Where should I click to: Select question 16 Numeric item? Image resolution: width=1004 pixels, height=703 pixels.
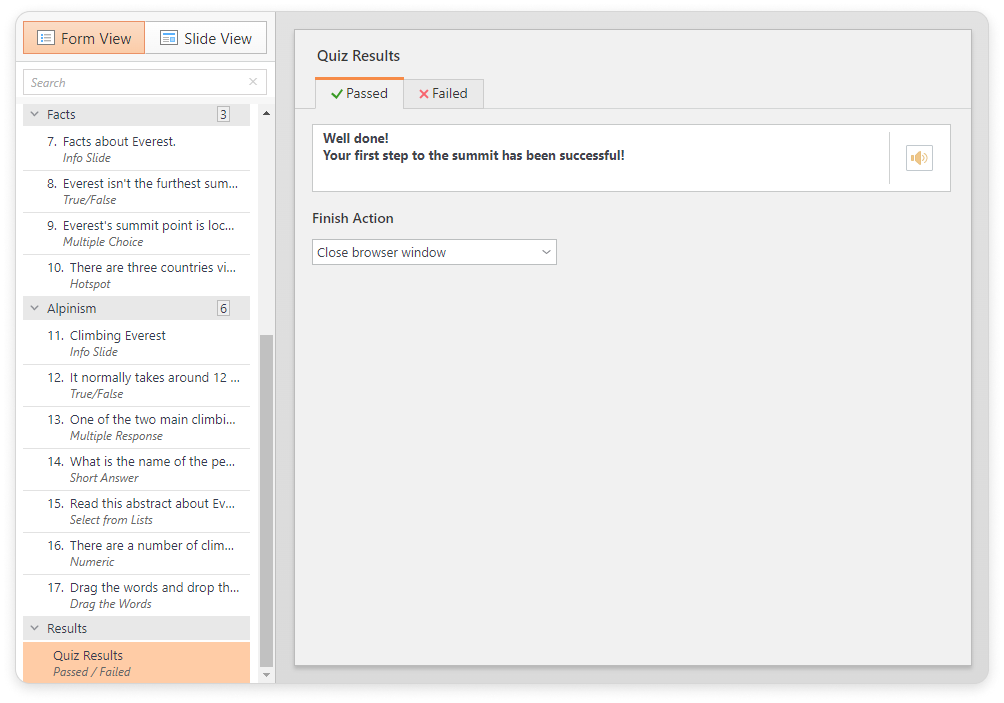(x=136, y=553)
